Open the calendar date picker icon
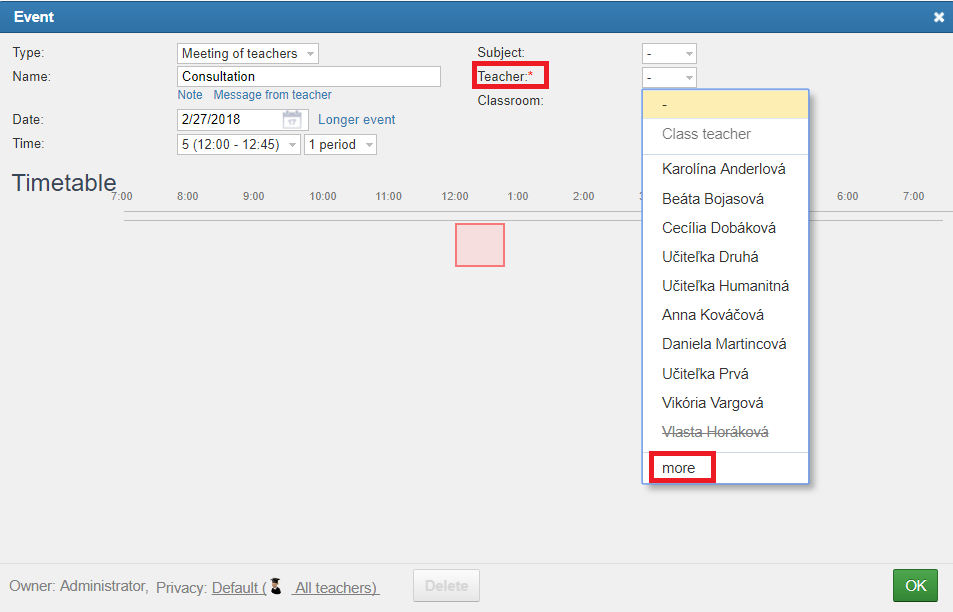Screen dimensions: 953x612 (292, 120)
